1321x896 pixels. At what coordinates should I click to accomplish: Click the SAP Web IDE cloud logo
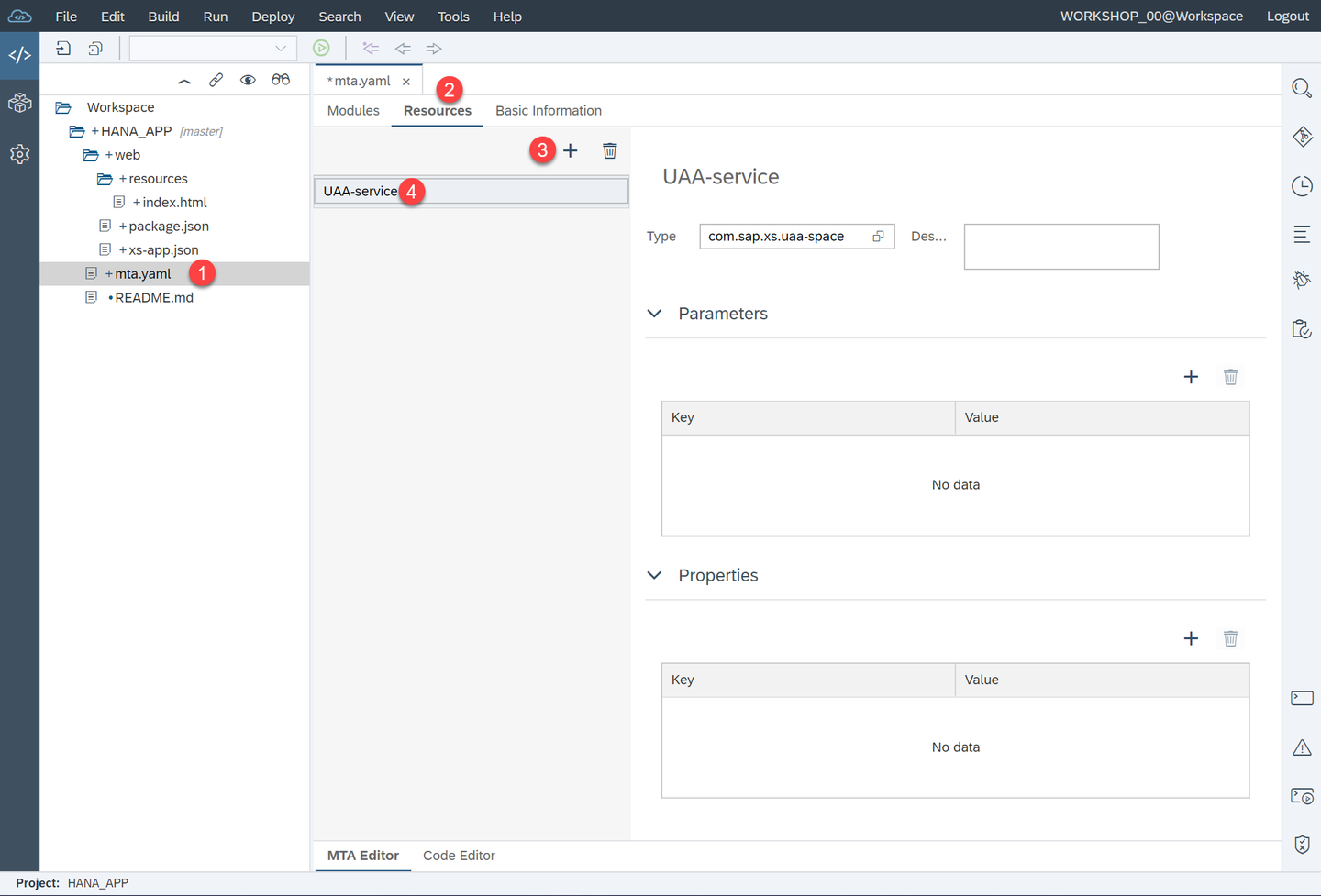19,16
